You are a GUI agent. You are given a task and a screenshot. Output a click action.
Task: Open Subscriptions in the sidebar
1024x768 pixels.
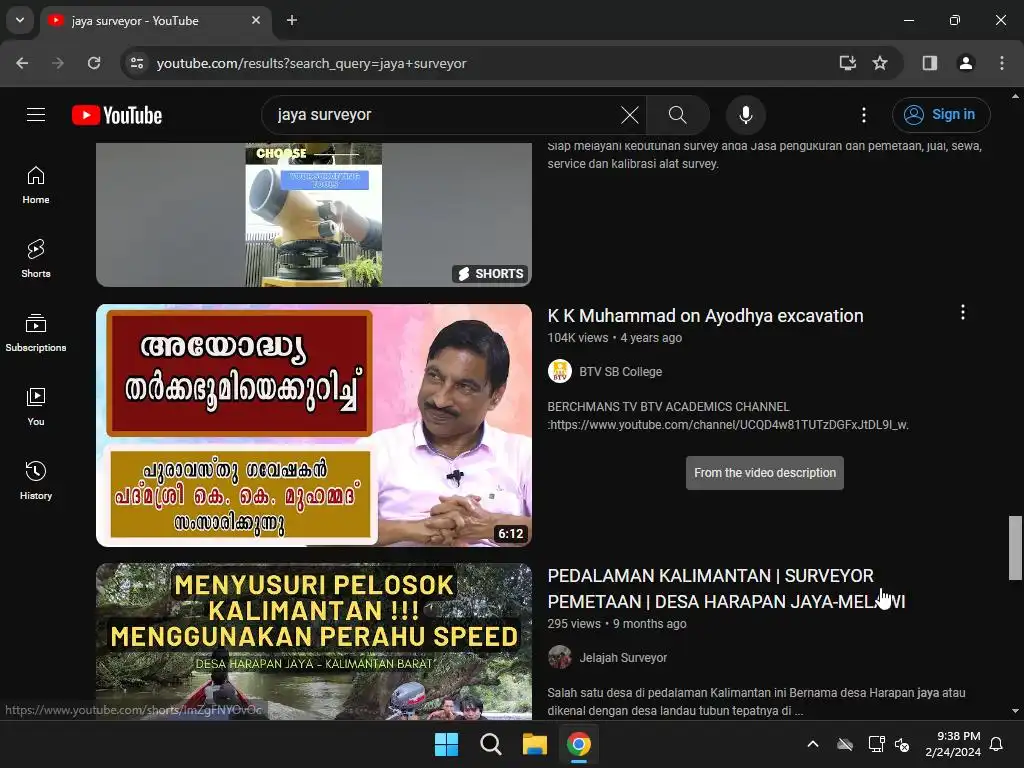pos(36,333)
